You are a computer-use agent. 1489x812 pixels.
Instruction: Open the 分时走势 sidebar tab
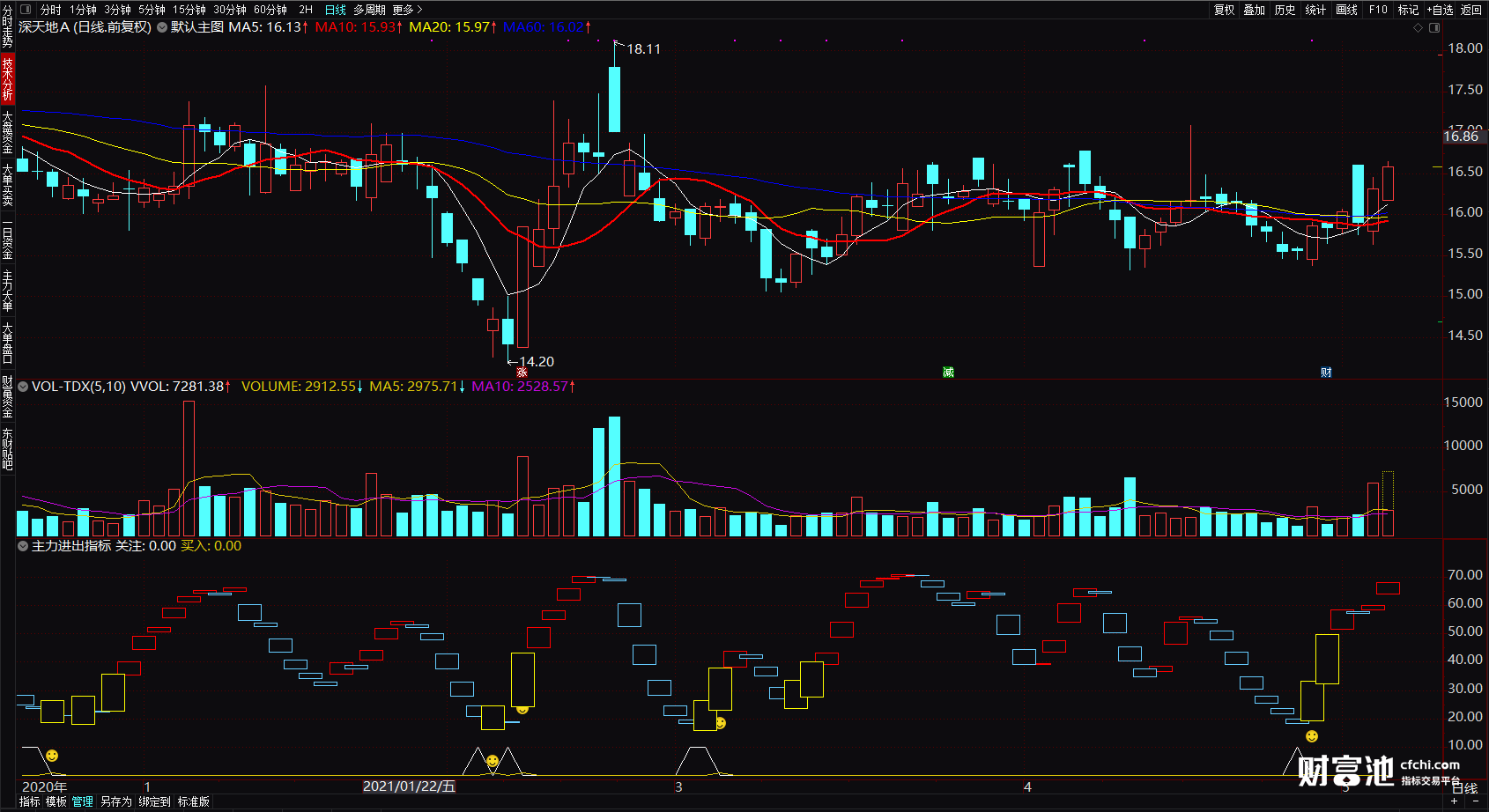pos(7,26)
